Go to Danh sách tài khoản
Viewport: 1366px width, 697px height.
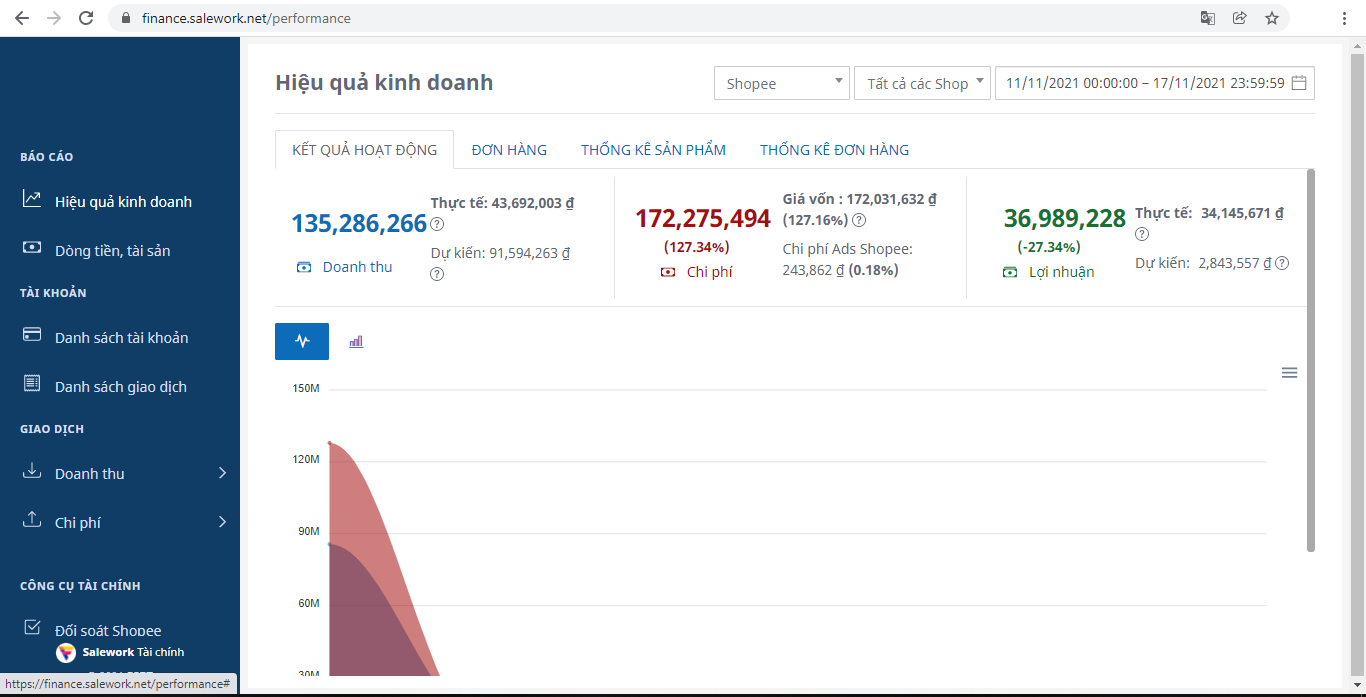point(121,338)
